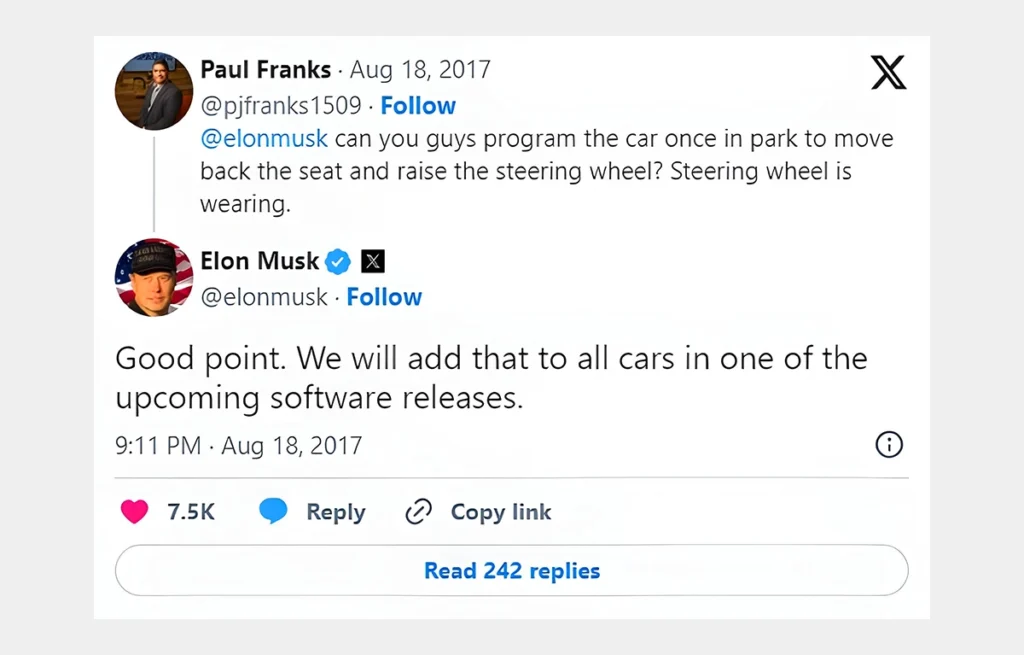Click the @elonmusk mention in the tweet text
The height and width of the screenshot is (655, 1024).
point(263,138)
